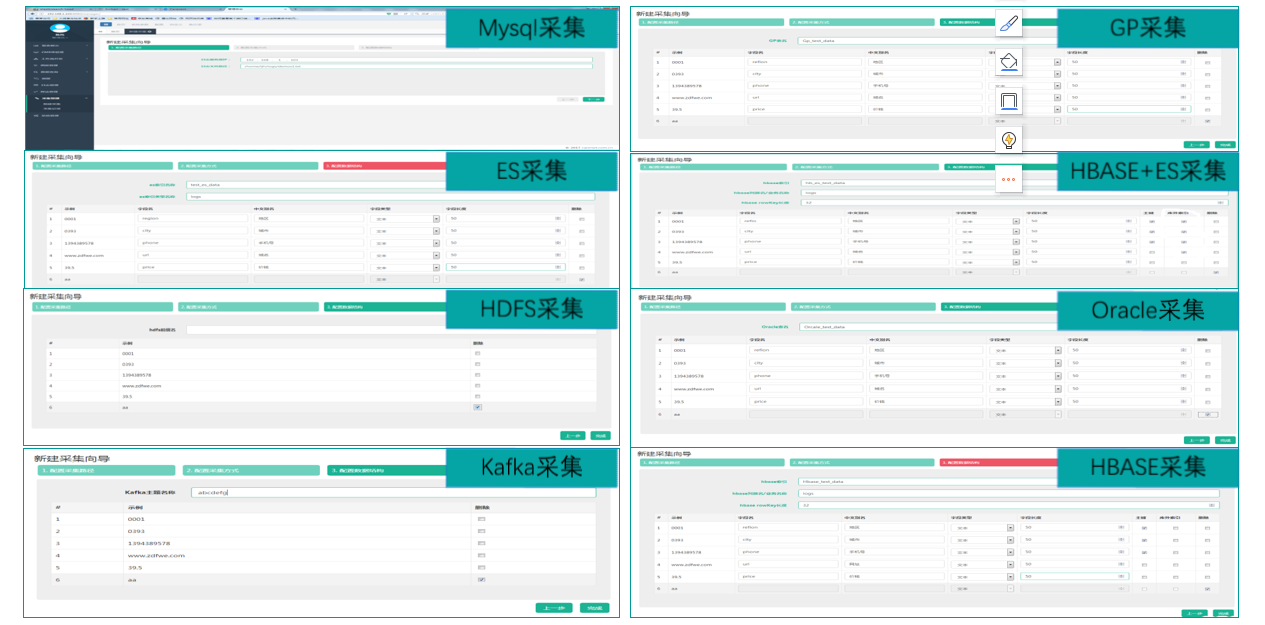The height and width of the screenshot is (625, 1265).
Task: Select step 1 tab in Kafka wizard
Action: click(101, 470)
